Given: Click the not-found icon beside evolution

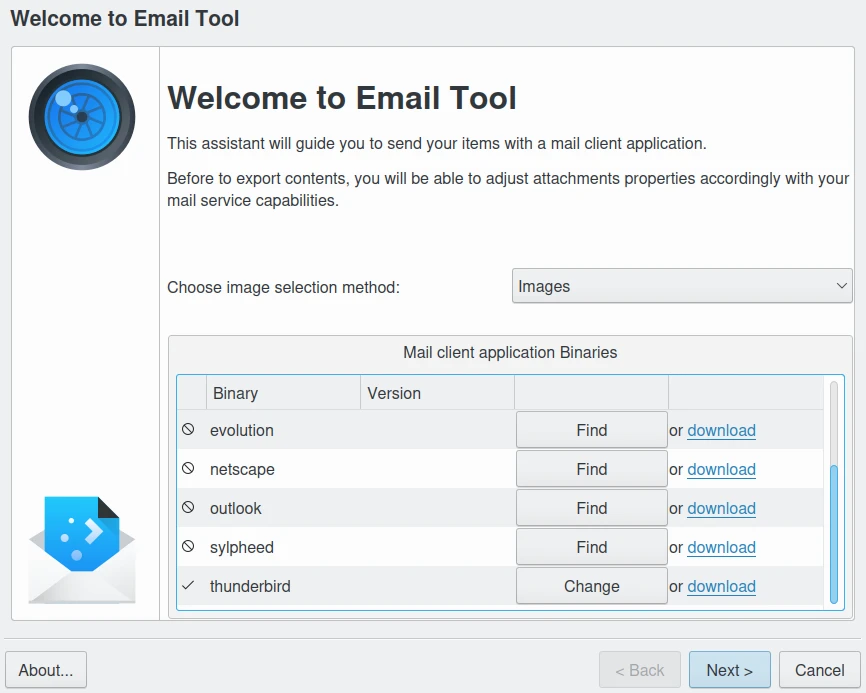Looking at the screenshot, I should pos(188,430).
